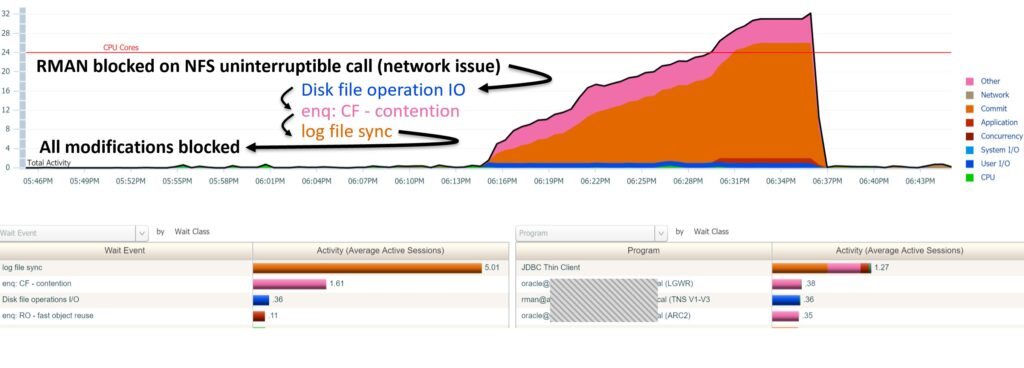Click the Wait Event dropdown arrow
Screen dimensions: 1024x368
[142, 233]
